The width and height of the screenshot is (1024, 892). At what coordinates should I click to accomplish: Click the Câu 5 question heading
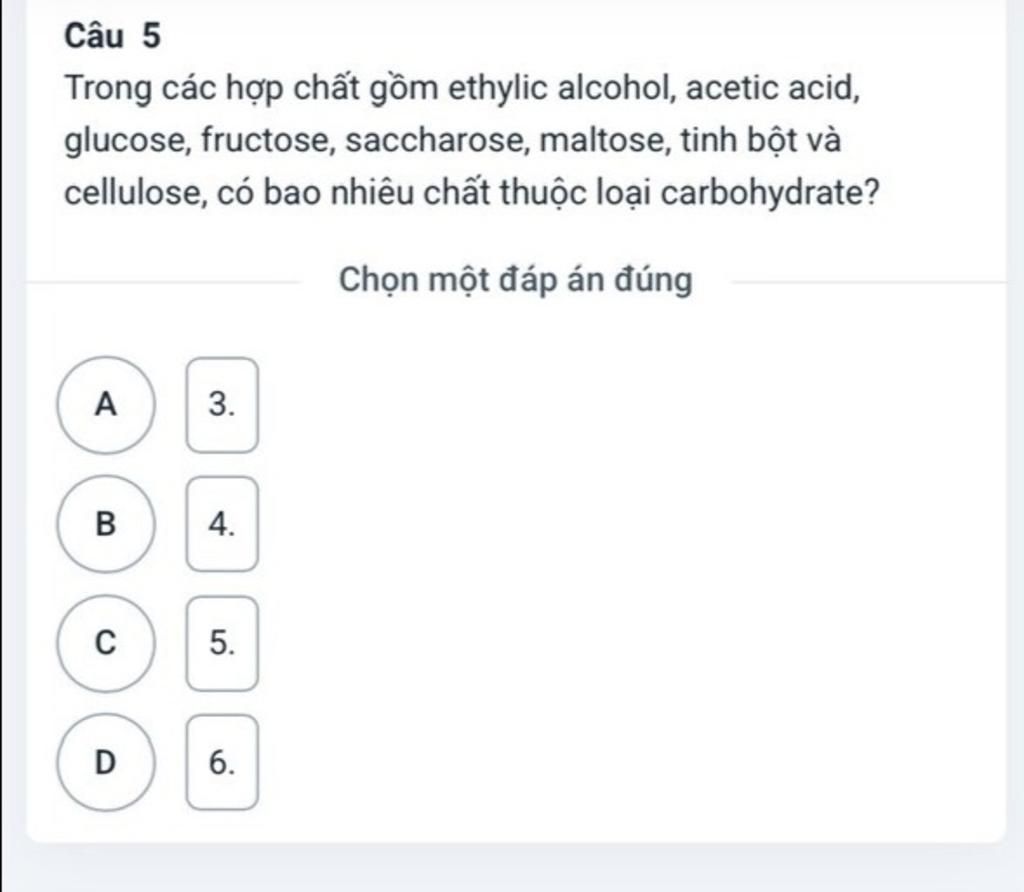pos(111,37)
